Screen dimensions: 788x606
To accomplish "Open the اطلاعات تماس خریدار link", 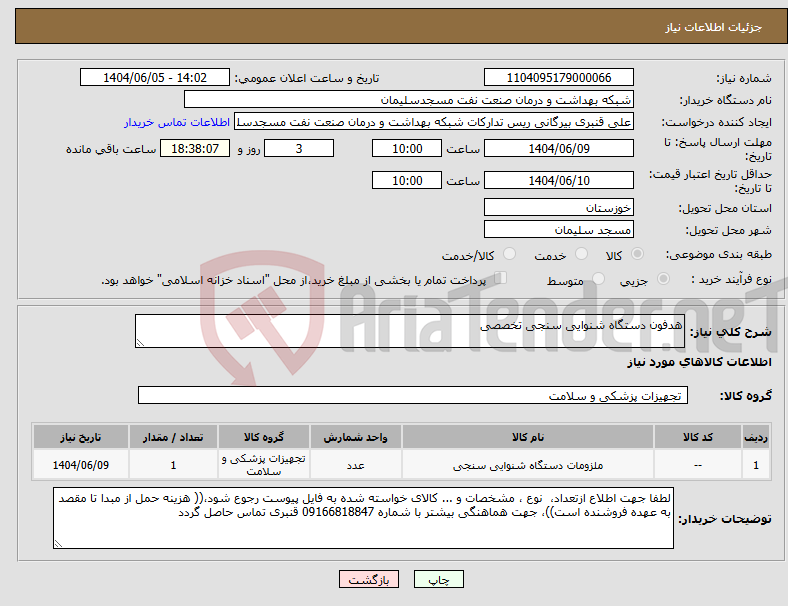I will pyautogui.click(x=177, y=122).
